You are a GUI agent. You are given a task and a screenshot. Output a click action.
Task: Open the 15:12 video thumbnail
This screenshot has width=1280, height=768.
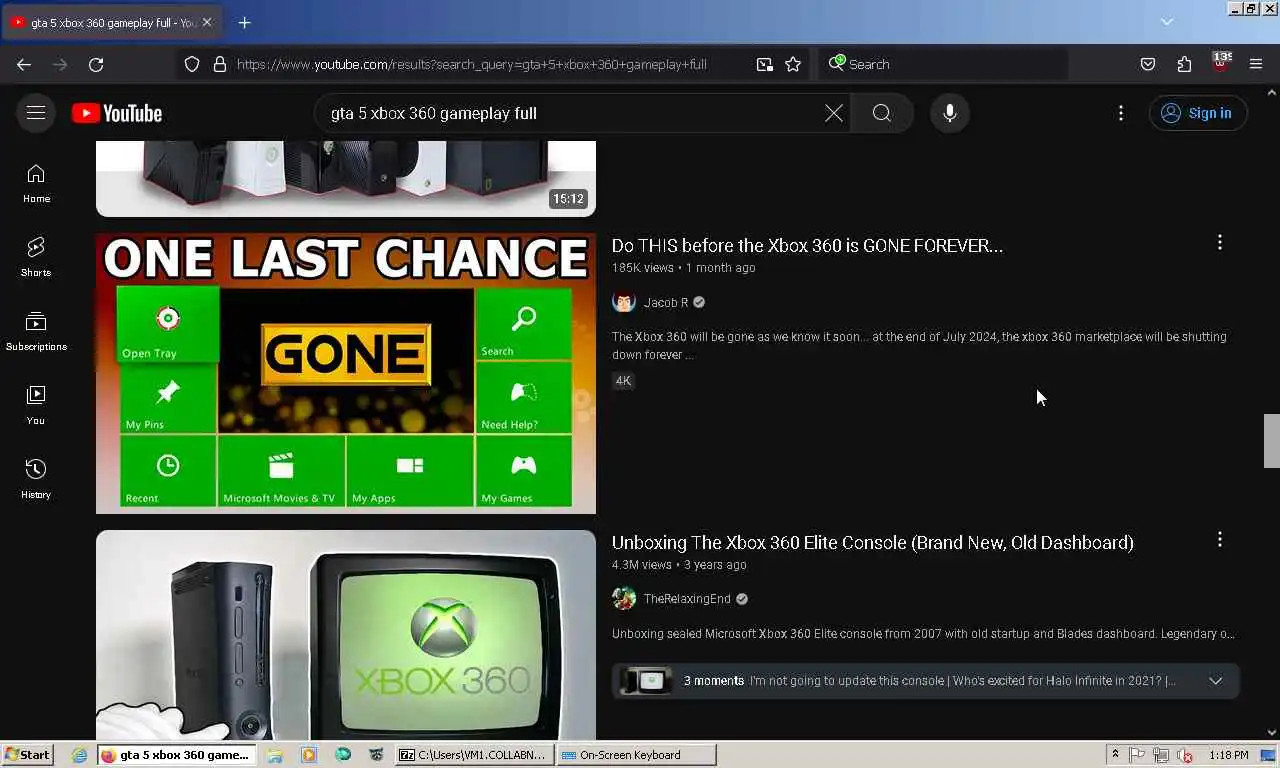coord(346,178)
